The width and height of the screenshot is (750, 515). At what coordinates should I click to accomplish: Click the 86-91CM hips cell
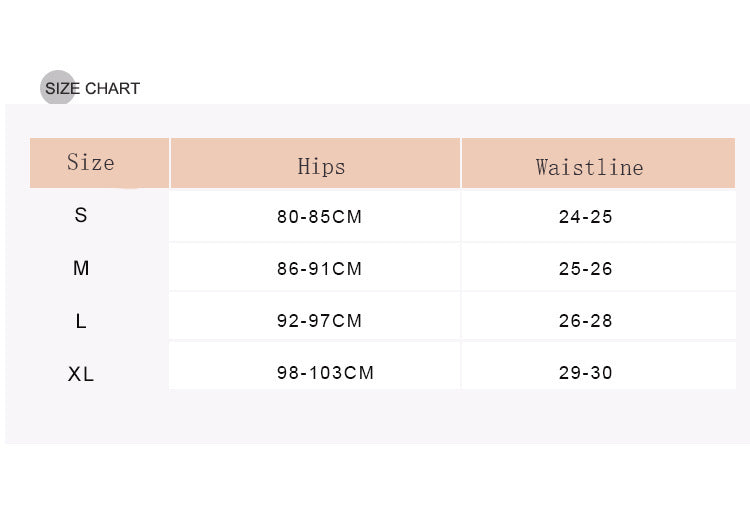point(319,269)
